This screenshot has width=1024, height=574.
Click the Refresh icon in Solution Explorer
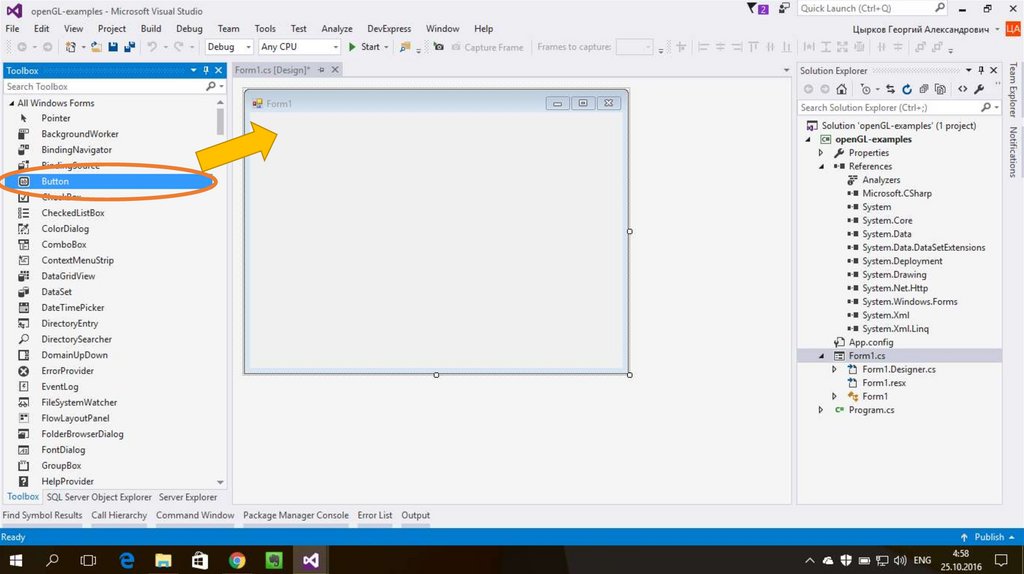click(x=907, y=89)
